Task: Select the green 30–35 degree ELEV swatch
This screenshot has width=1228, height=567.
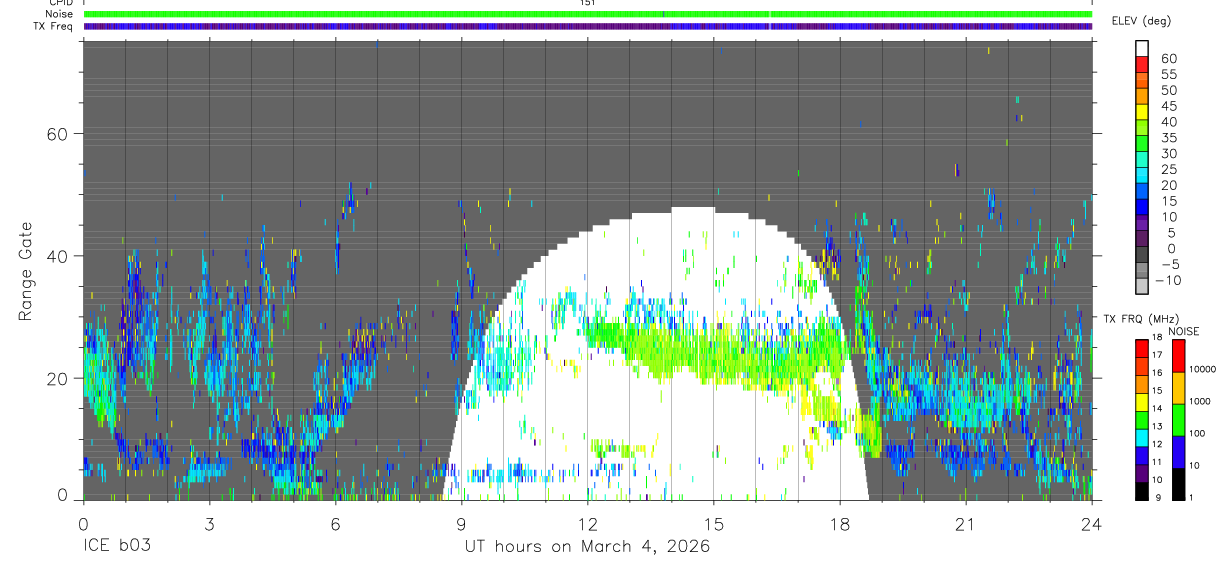Action: [x=1143, y=144]
